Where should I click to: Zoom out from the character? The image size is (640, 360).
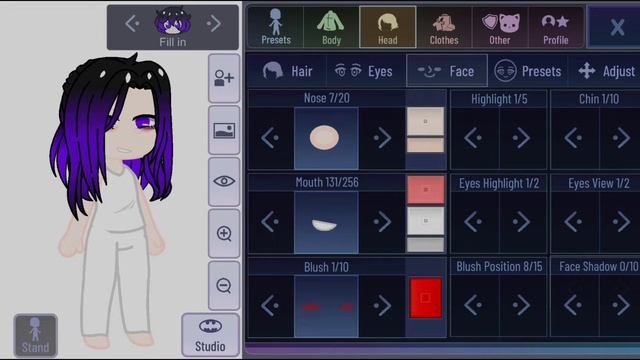click(224, 286)
